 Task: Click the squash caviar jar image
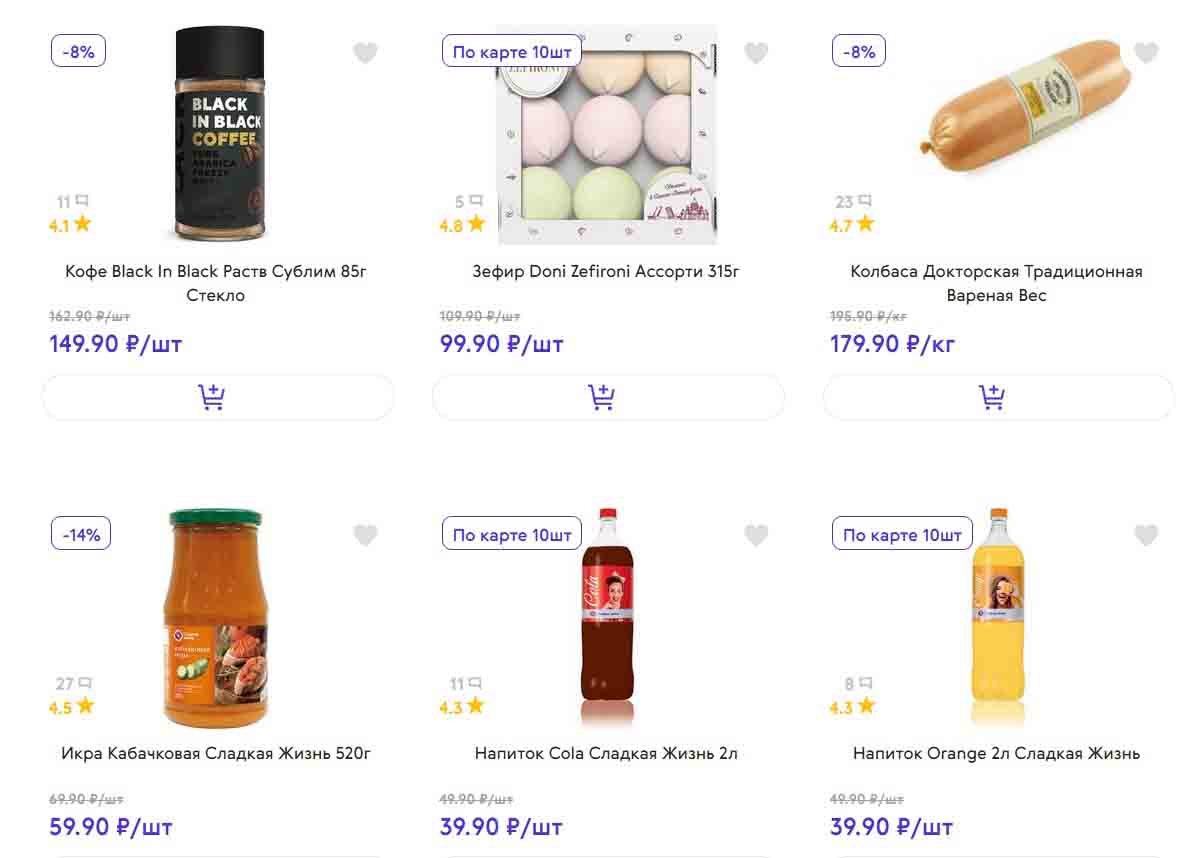pos(216,617)
